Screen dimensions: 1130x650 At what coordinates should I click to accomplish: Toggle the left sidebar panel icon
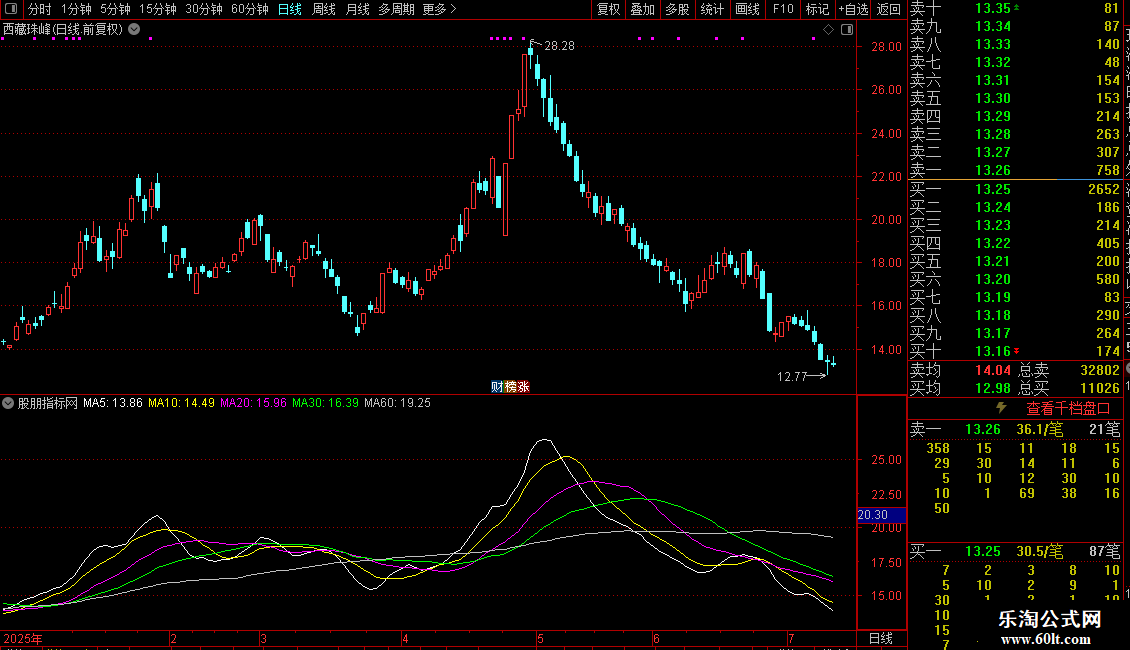[11, 9]
